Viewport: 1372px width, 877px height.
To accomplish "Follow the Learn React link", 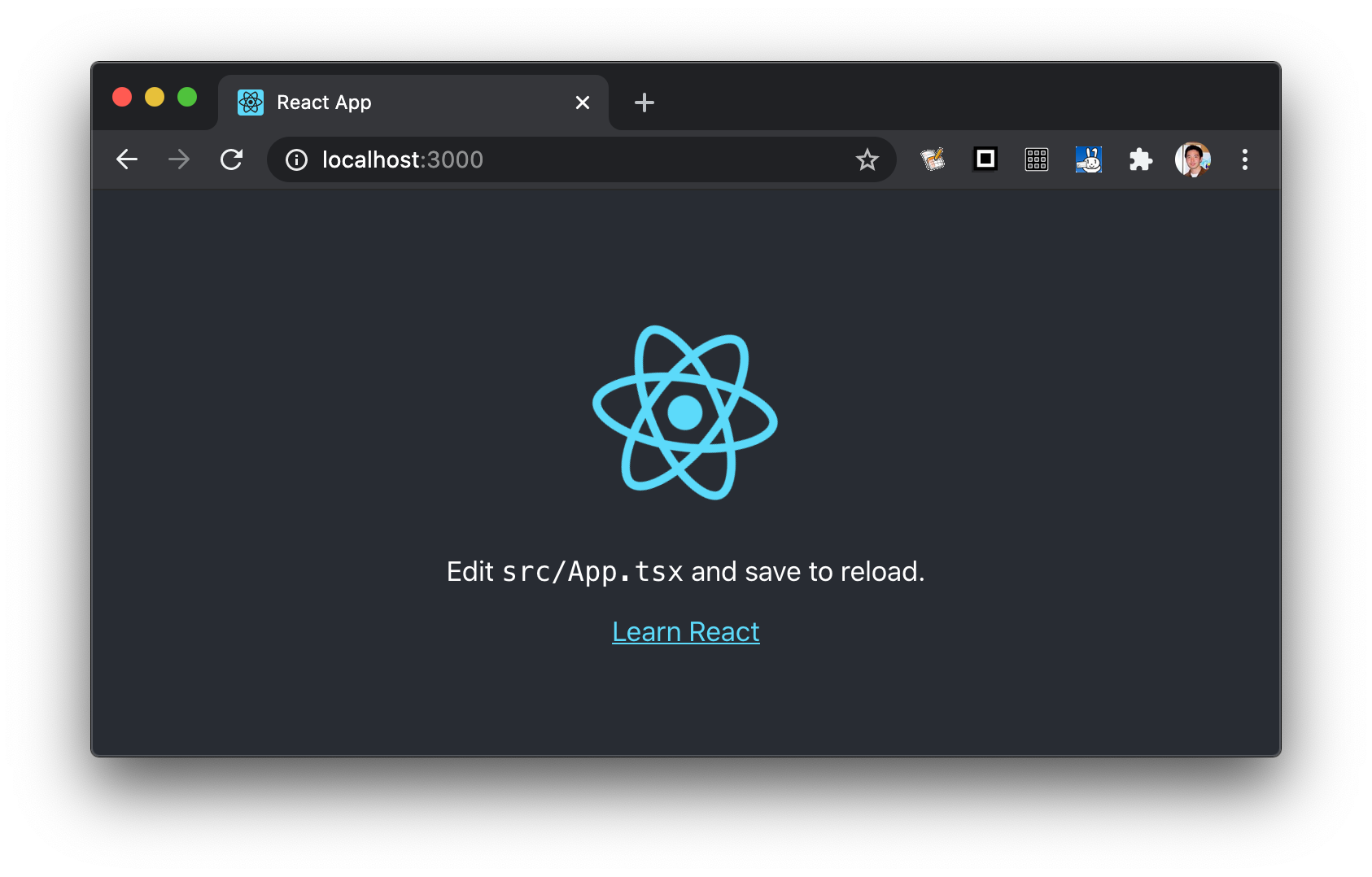I will [x=686, y=632].
